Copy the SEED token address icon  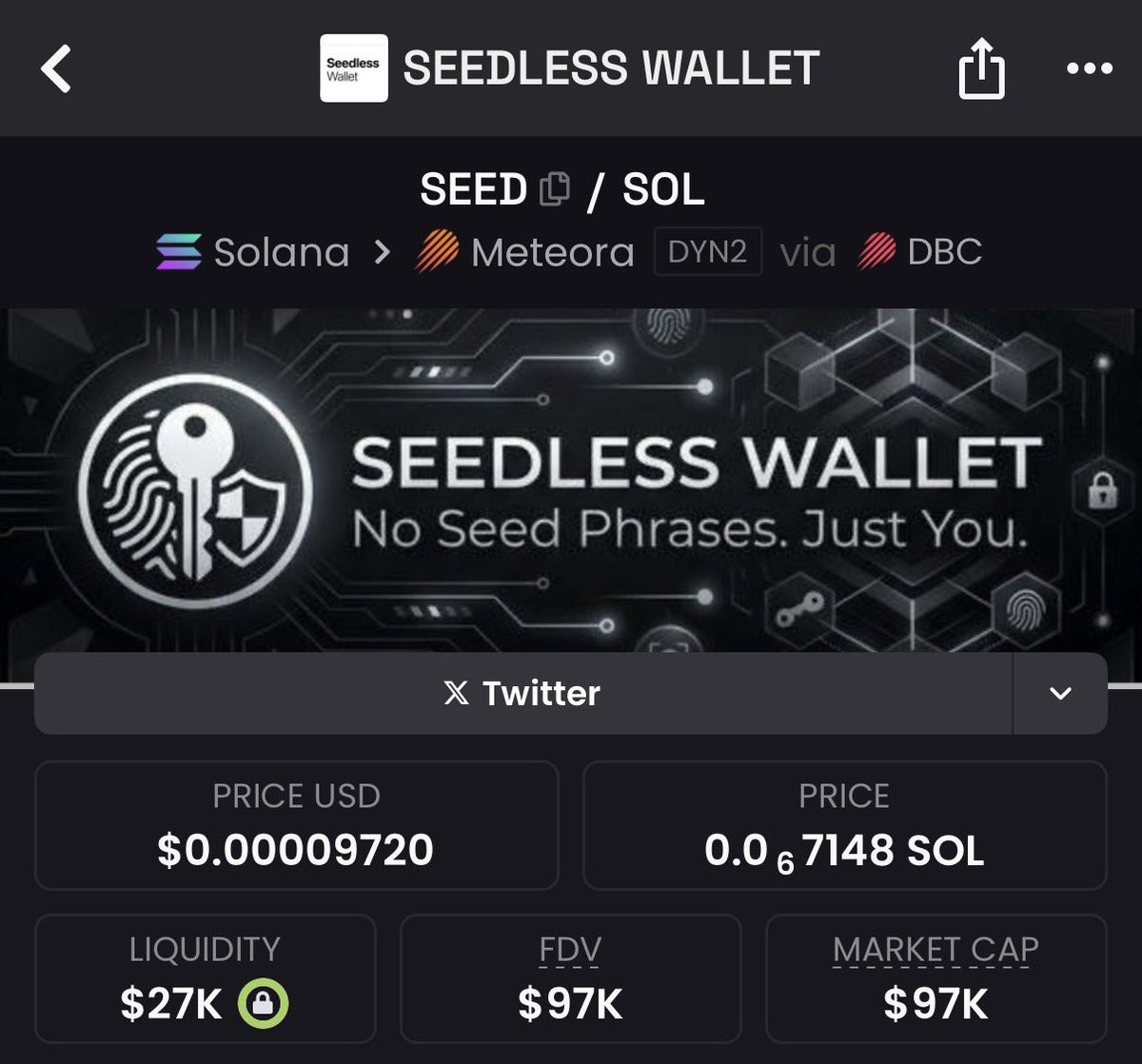point(555,189)
